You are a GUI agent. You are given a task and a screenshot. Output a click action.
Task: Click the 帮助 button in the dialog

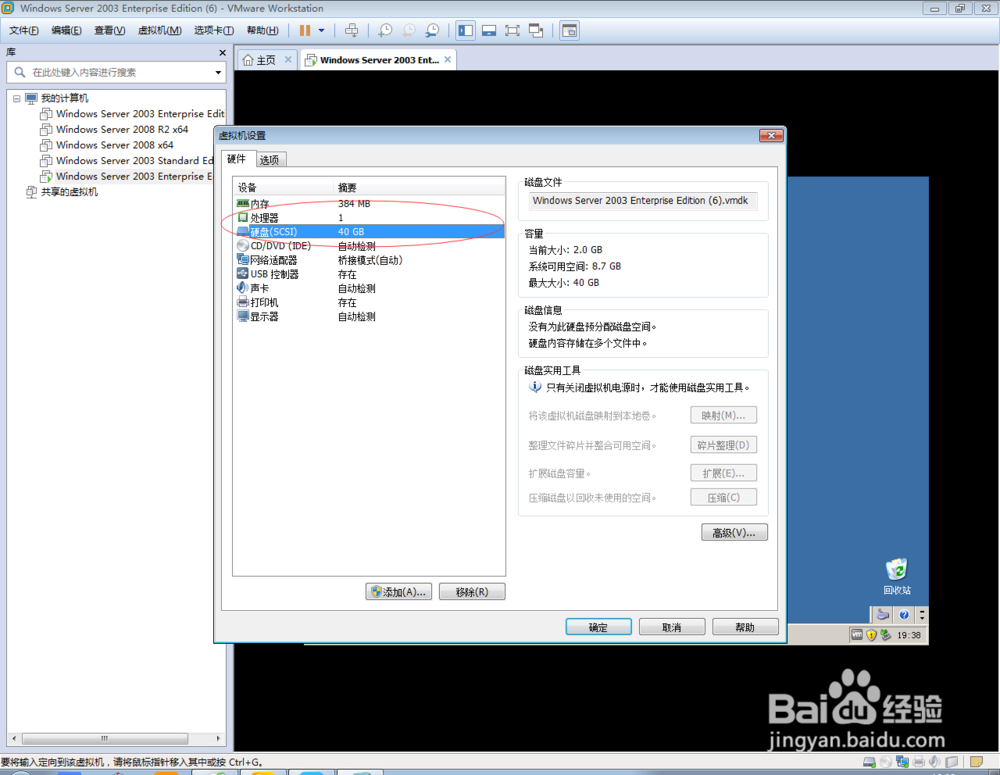click(745, 627)
